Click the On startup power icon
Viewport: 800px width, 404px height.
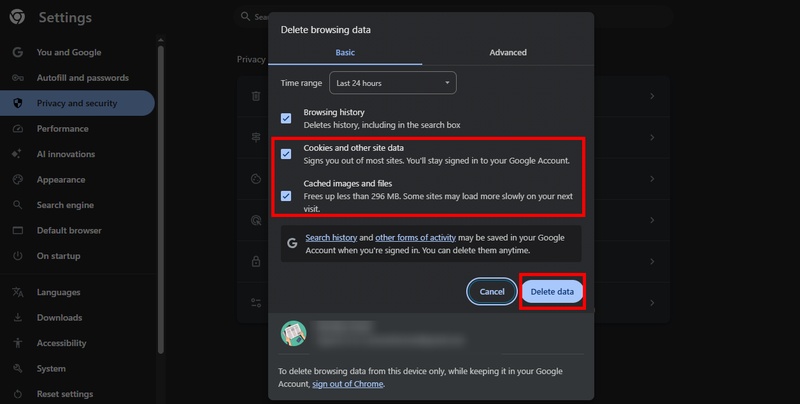coord(18,256)
